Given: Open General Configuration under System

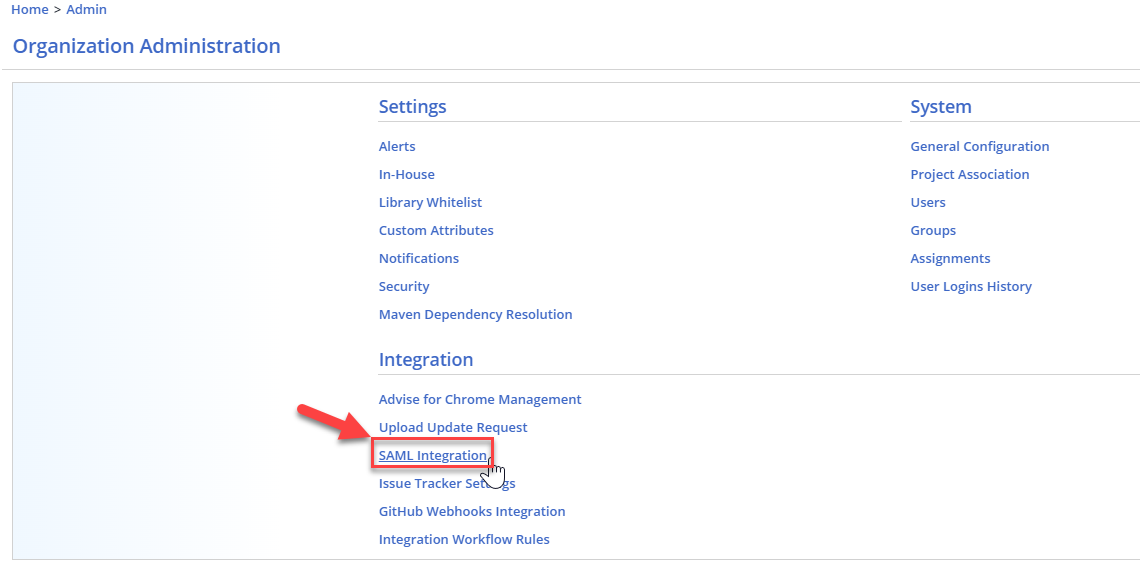Looking at the screenshot, I should (x=979, y=146).
